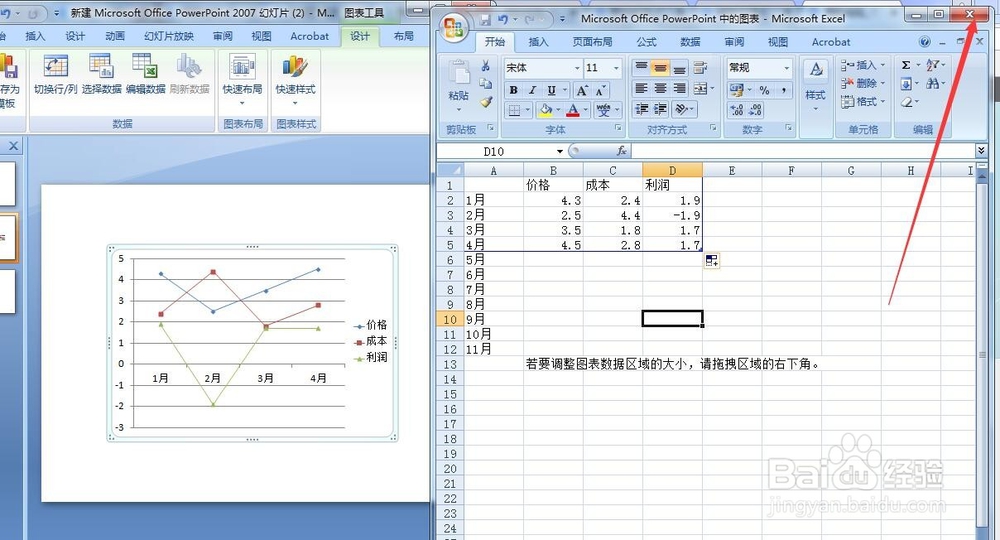The image size is (1000, 540).
Task: Open PowerPoint 动画 tab
Action: 115,36
